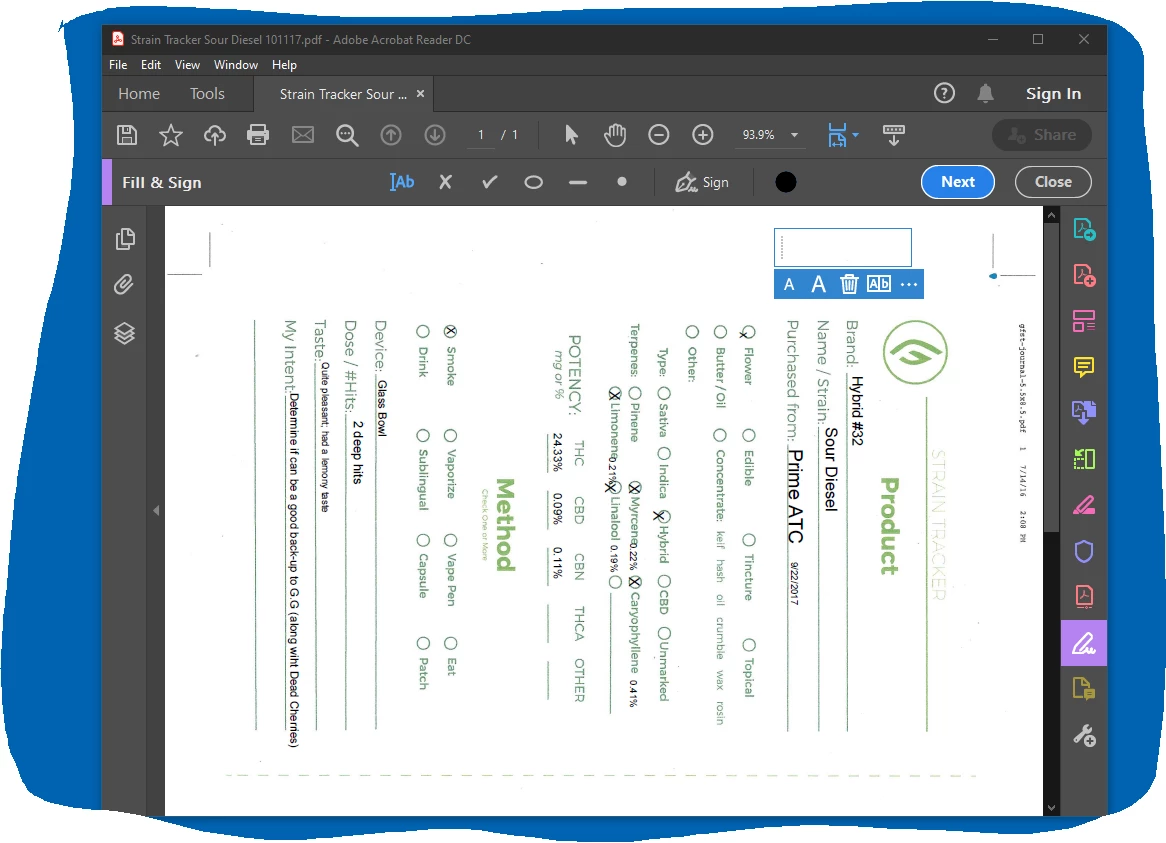Image resolution: width=1166 pixels, height=843 pixels.
Task: Click the Close button in Fill & Sign bar
Action: pyautogui.click(x=1053, y=182)
